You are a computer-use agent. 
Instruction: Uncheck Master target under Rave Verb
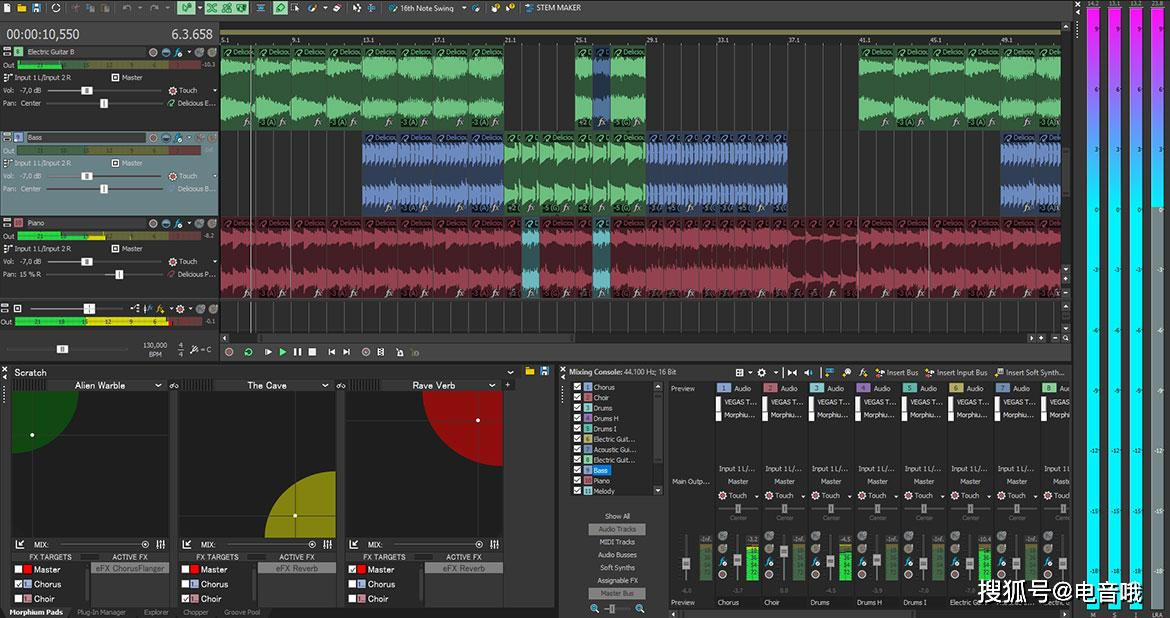[353, 570]
